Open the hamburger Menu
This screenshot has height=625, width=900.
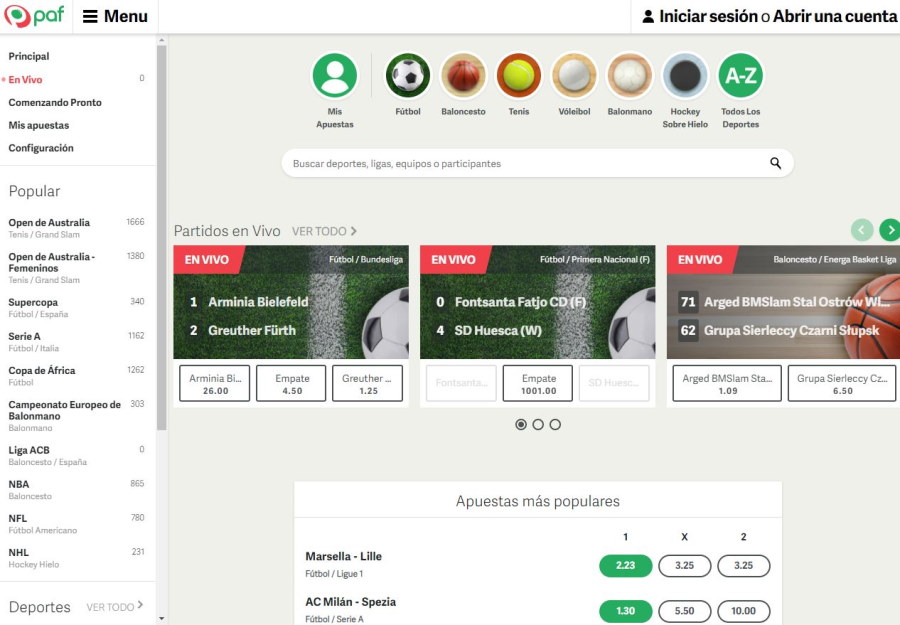(115, 16)
